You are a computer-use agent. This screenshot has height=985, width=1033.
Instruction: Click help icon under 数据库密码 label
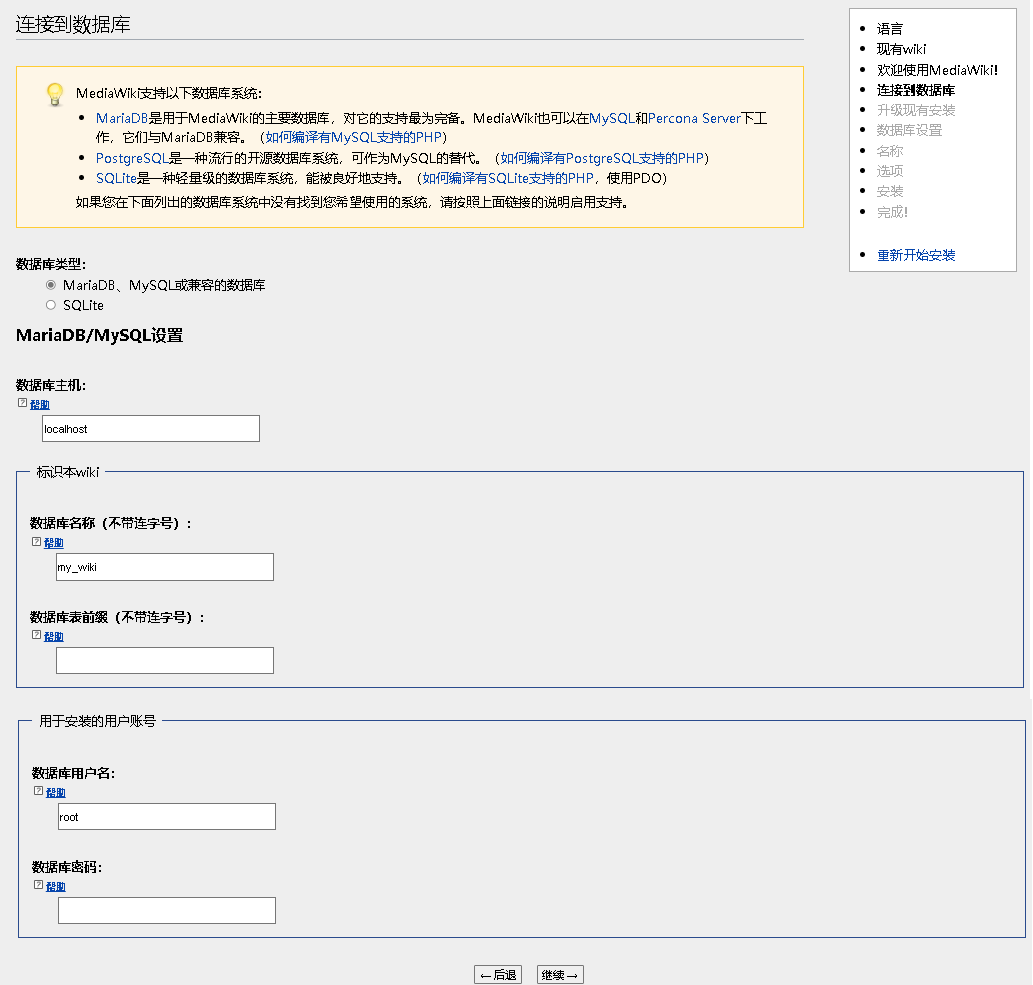coord(38,885)
